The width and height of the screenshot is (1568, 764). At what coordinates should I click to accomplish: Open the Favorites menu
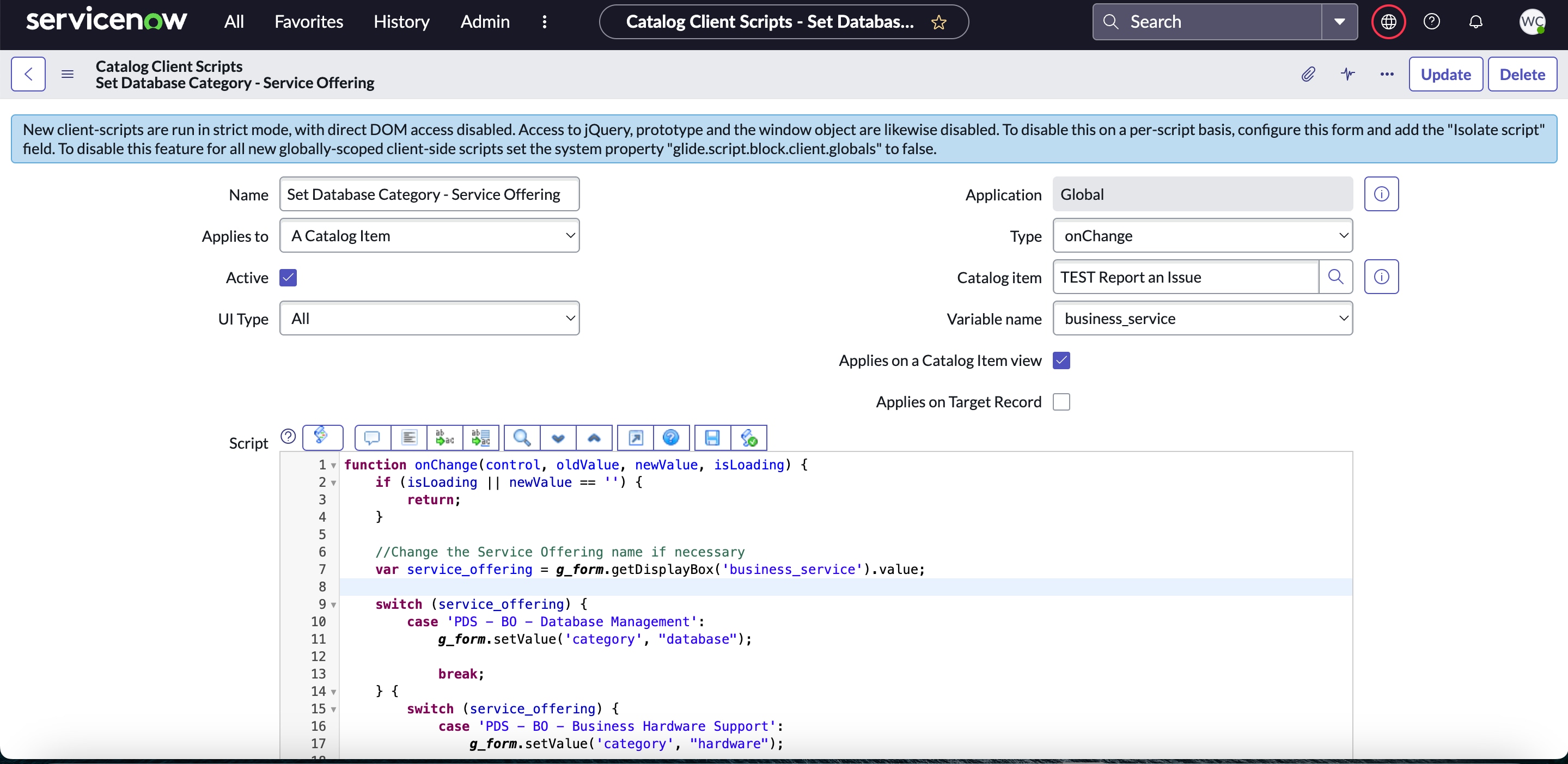pos(309,22)
